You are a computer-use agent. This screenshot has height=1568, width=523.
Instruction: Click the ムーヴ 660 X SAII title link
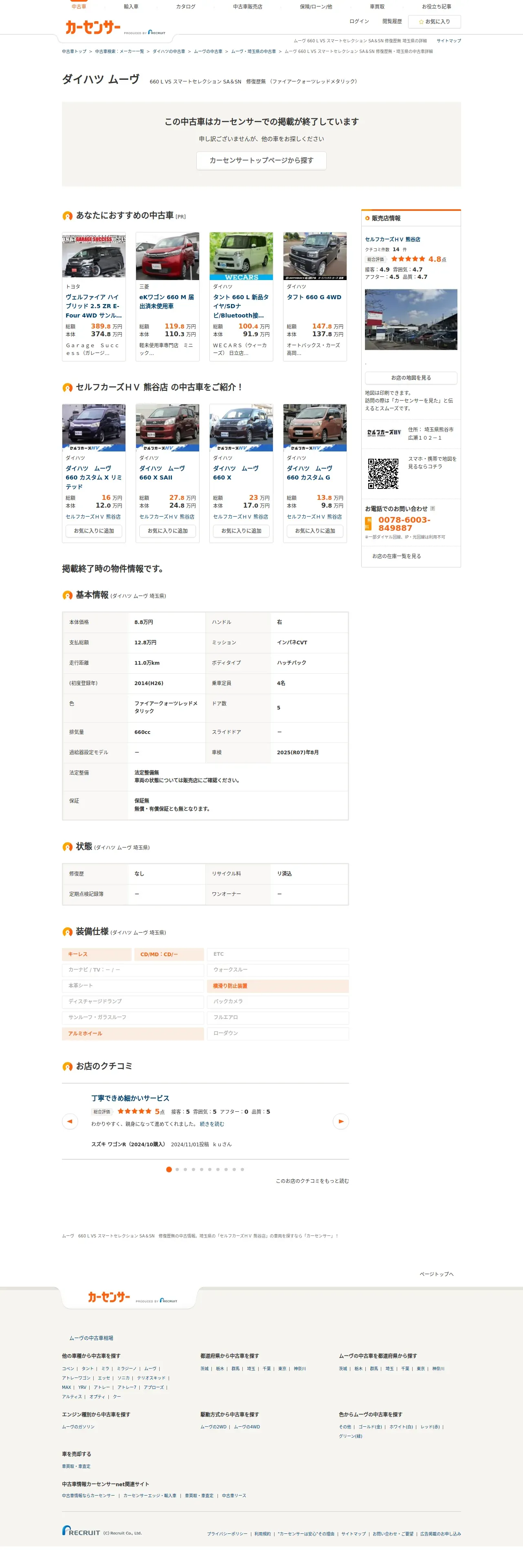click(162, 473)
